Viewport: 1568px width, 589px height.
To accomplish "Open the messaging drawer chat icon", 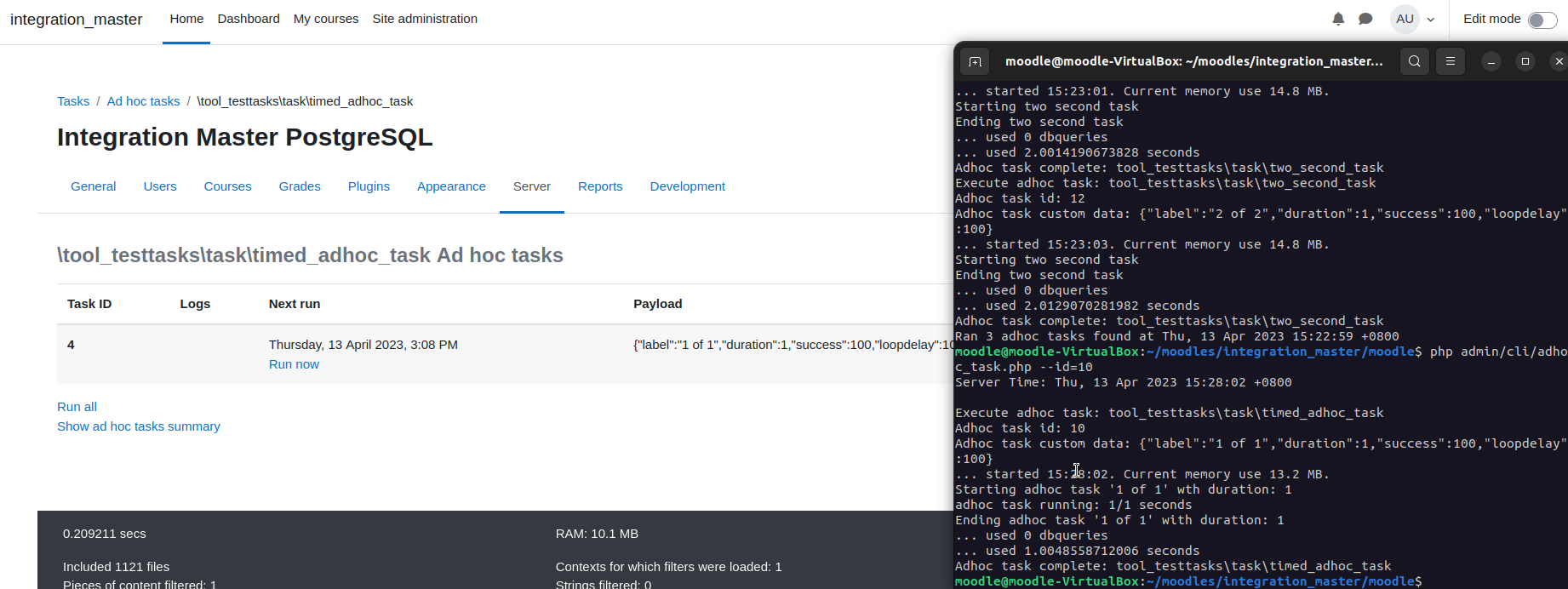I will pos(1365,19).
